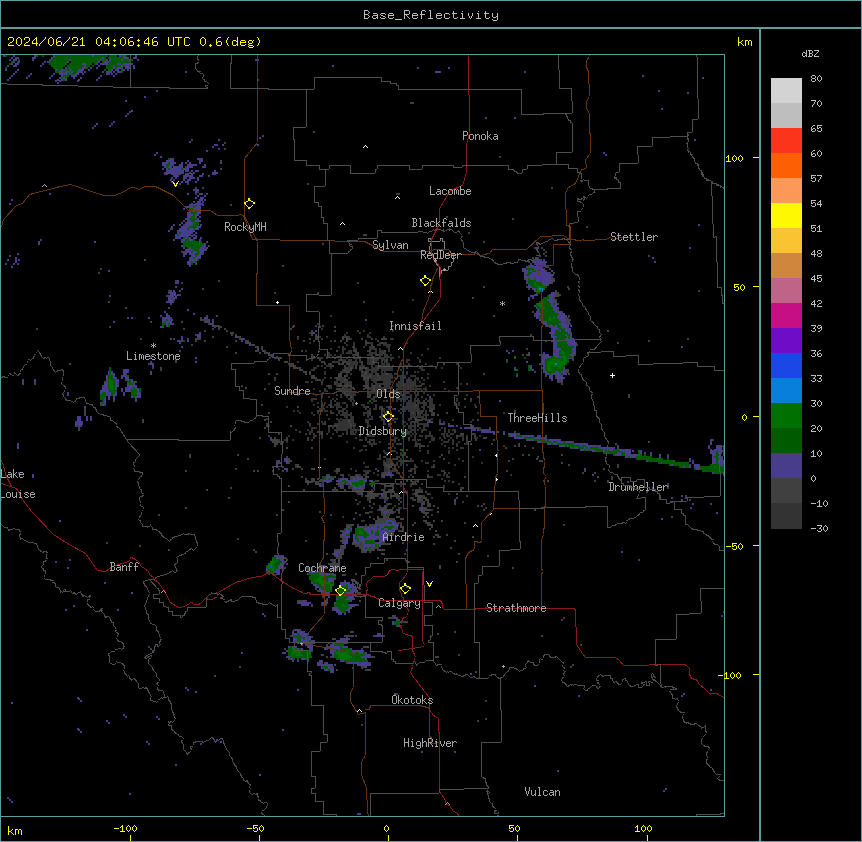Click the Didsbury town label
The width and height of the screenshot is (862, 842).
click(383, 431)
